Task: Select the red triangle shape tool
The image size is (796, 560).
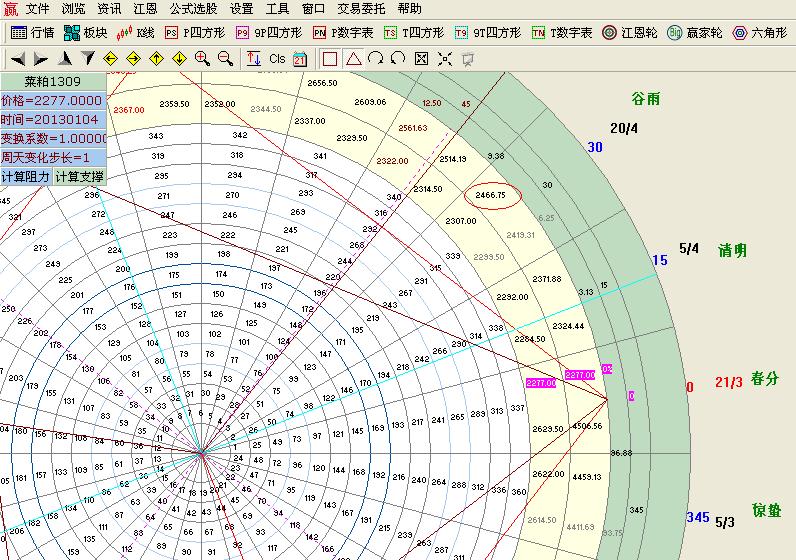Action: (353, 59)
